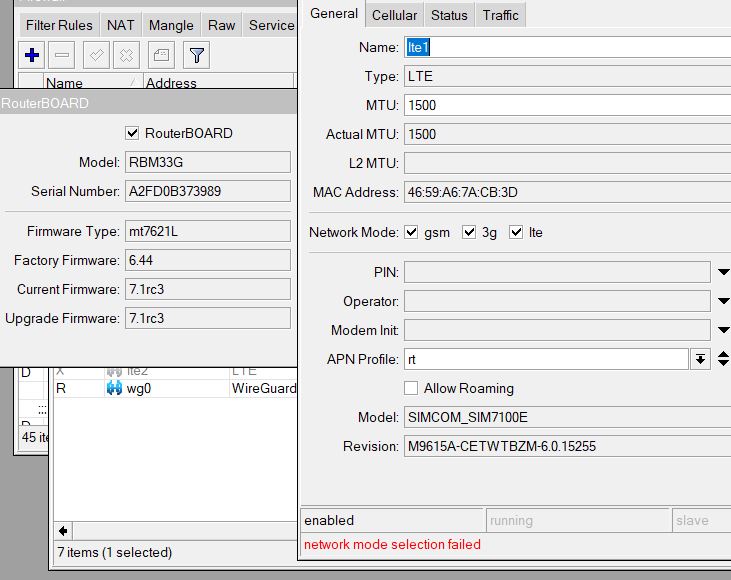The height and width of the screenshot is (580, 731).
Task: Click the WireGuard type cell of wg0
Action: 264,388
